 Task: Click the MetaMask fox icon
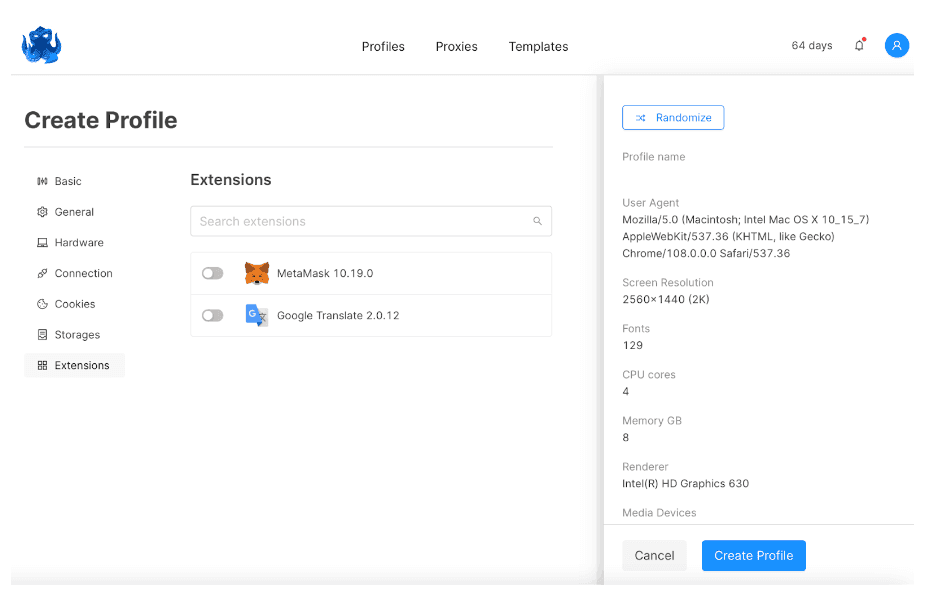click(257, 273)
